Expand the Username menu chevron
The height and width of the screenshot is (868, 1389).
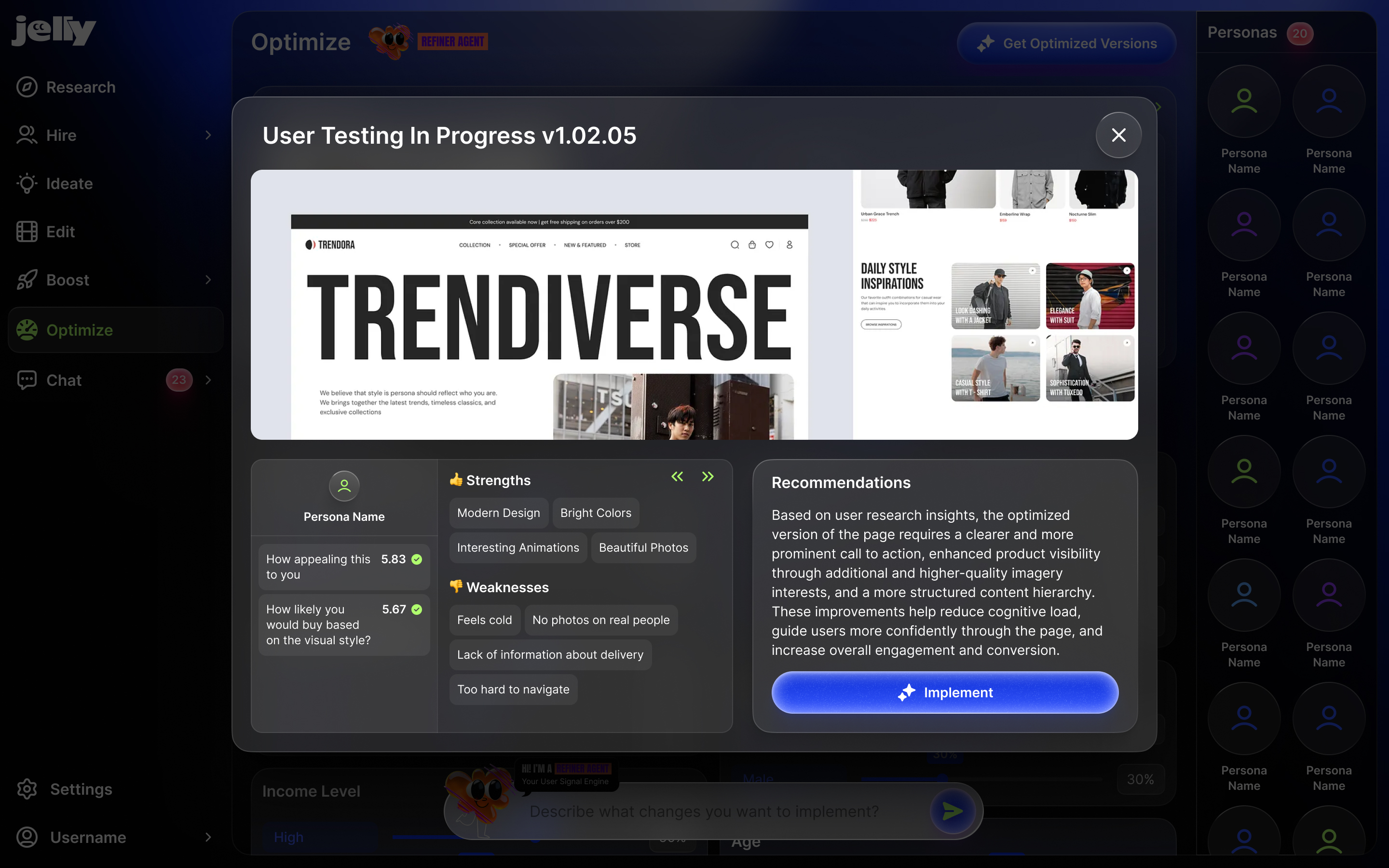tap(208, 838)
